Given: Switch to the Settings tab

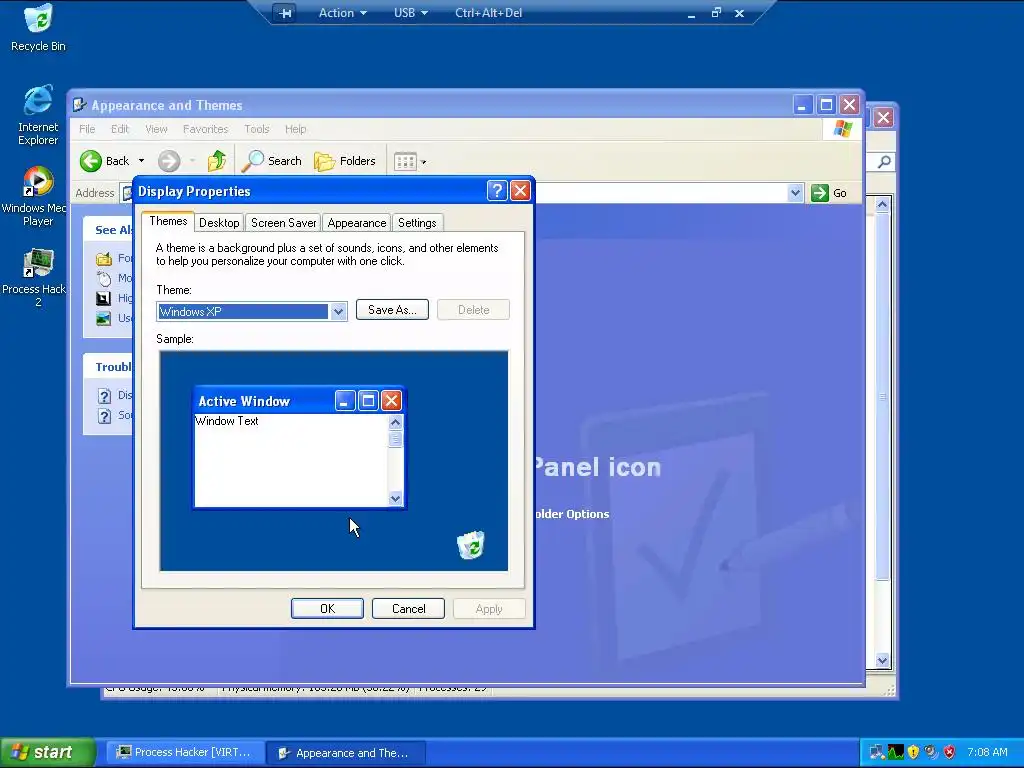Looking at the screenshot, I should point(417,223).
